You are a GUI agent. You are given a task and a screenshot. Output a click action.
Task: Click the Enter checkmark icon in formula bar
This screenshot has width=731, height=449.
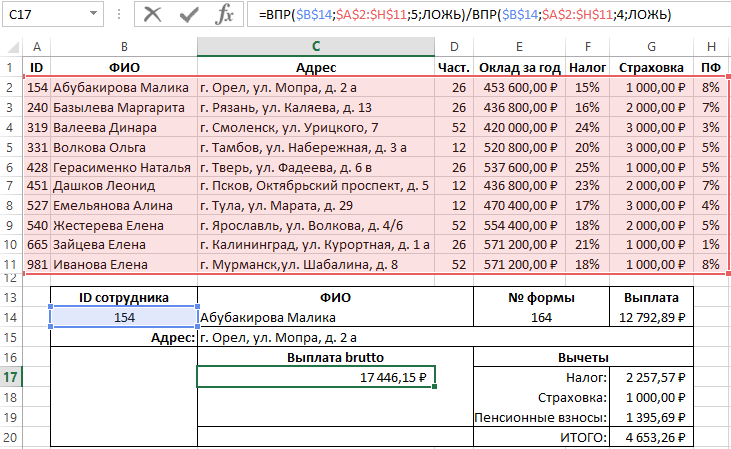[x=189, y=14]
